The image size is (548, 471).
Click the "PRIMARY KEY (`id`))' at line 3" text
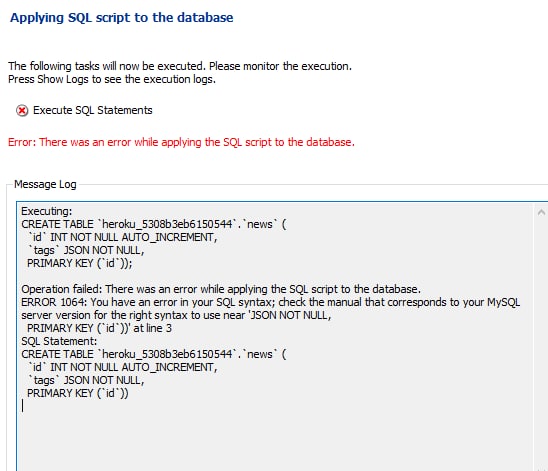tap(99, 328)
